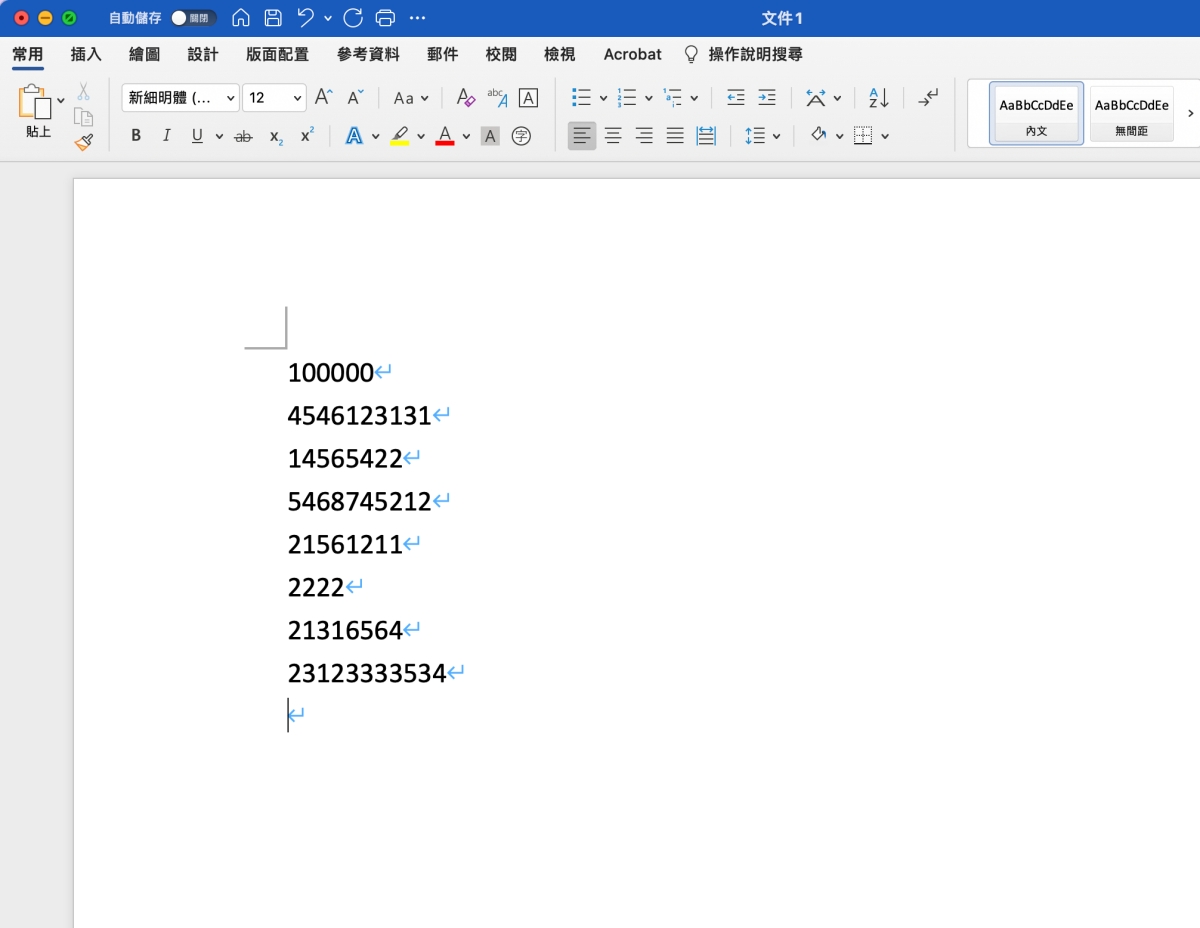
Task: Click the Clear All Formatting icon
Action: click(x=465, y=98)
